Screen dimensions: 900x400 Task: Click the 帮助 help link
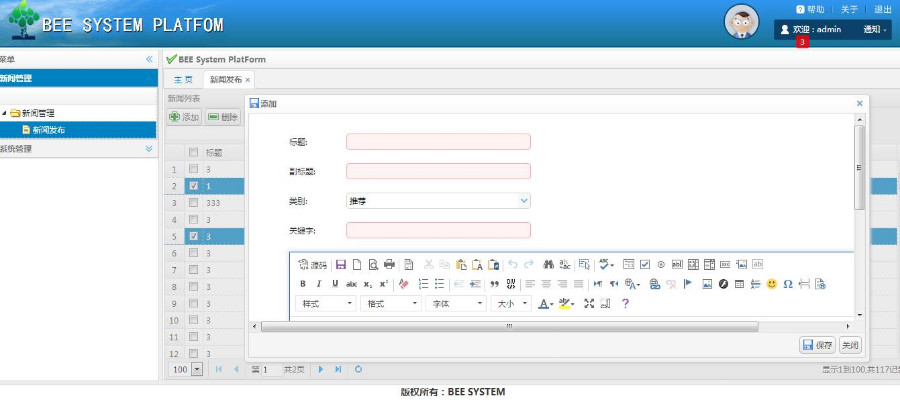[x=810, y=10]
